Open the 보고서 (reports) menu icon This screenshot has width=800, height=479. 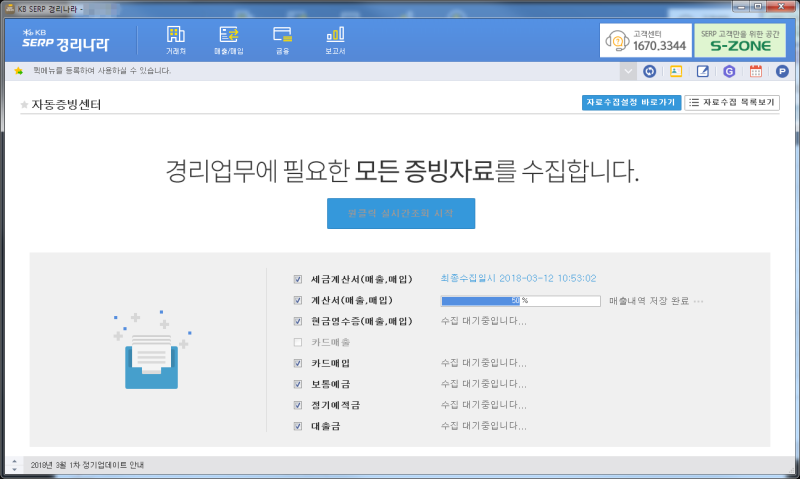click(x=335, y=40)
